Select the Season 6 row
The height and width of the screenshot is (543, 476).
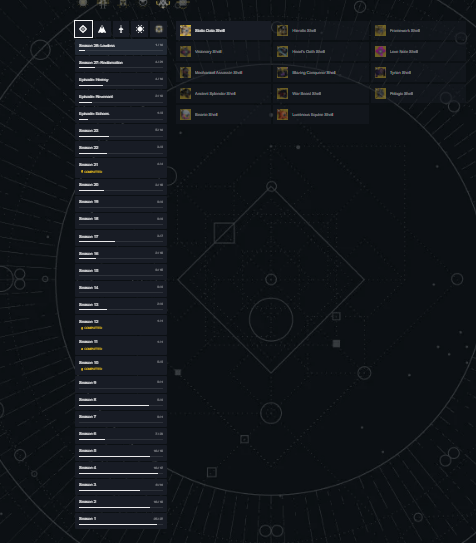click(x=121, y=435)
